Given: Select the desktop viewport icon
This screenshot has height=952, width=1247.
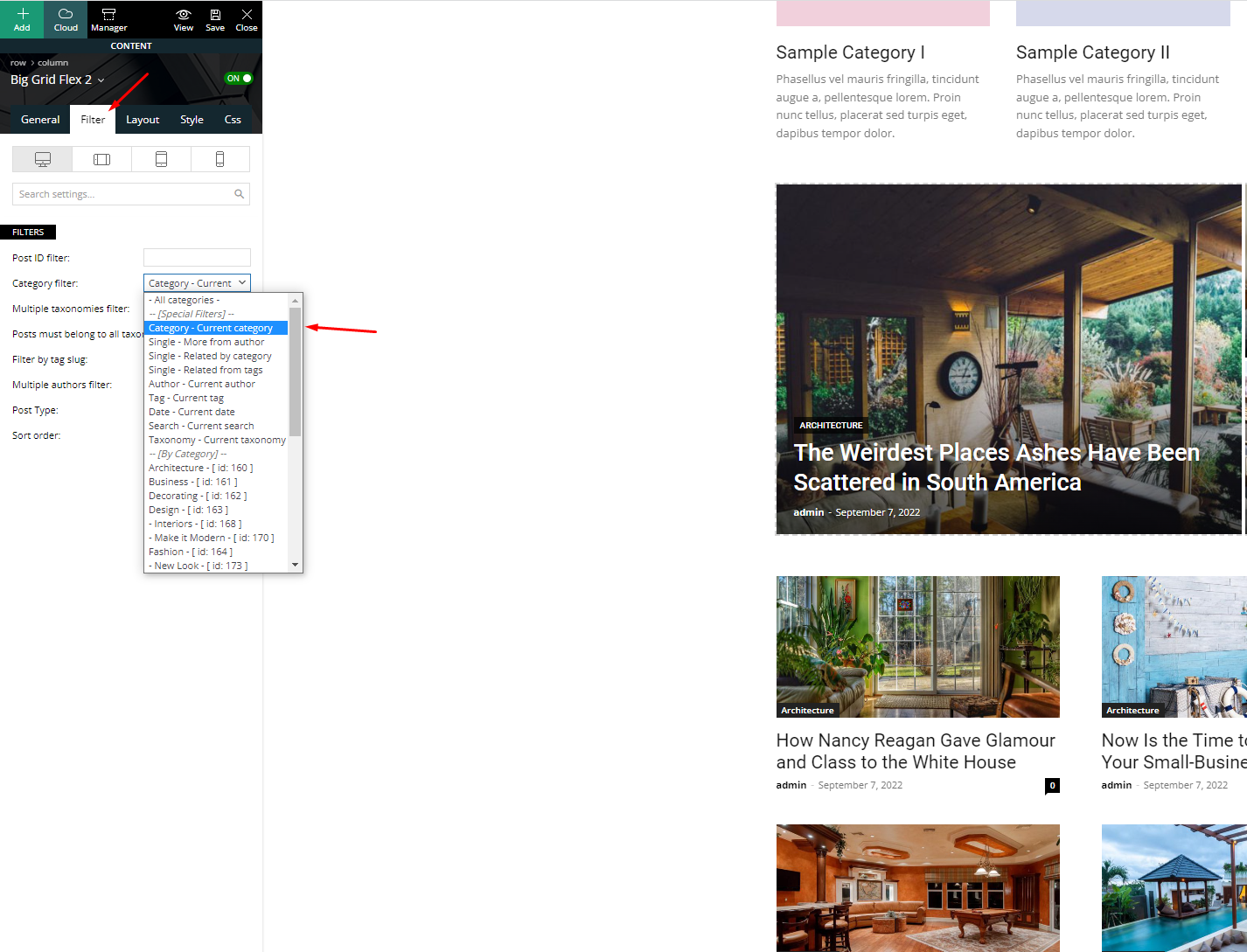Looking at the screenshot, I should (x=42, y=159).
